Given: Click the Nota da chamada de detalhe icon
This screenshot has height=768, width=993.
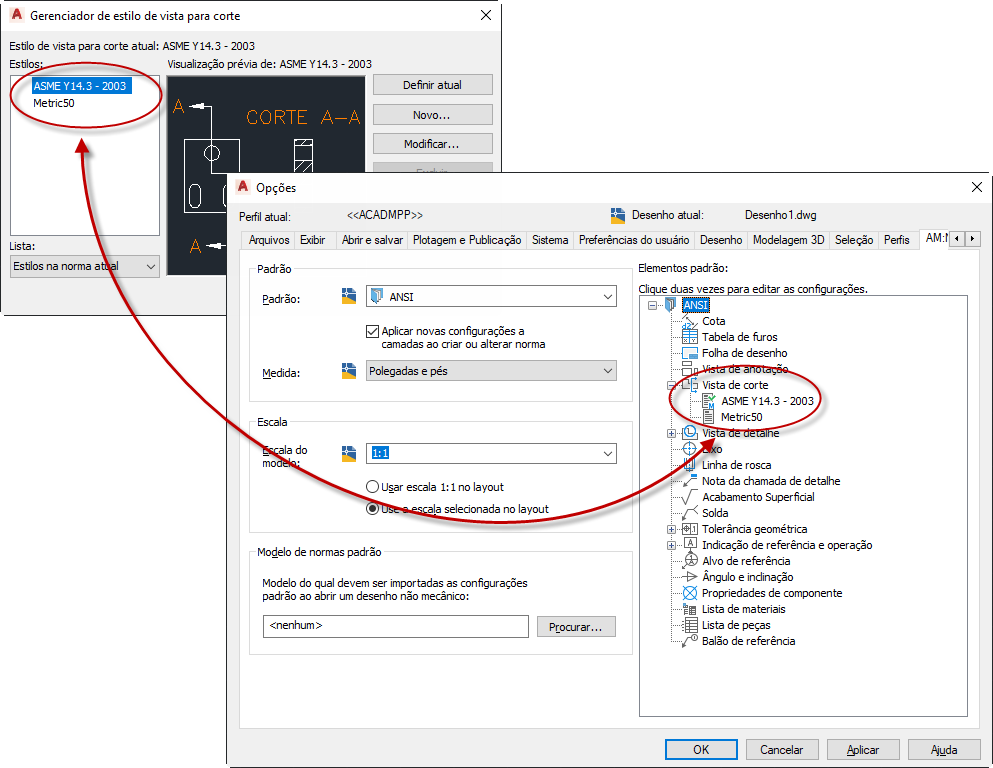Looking at the screenshot, I should (689, 481).
